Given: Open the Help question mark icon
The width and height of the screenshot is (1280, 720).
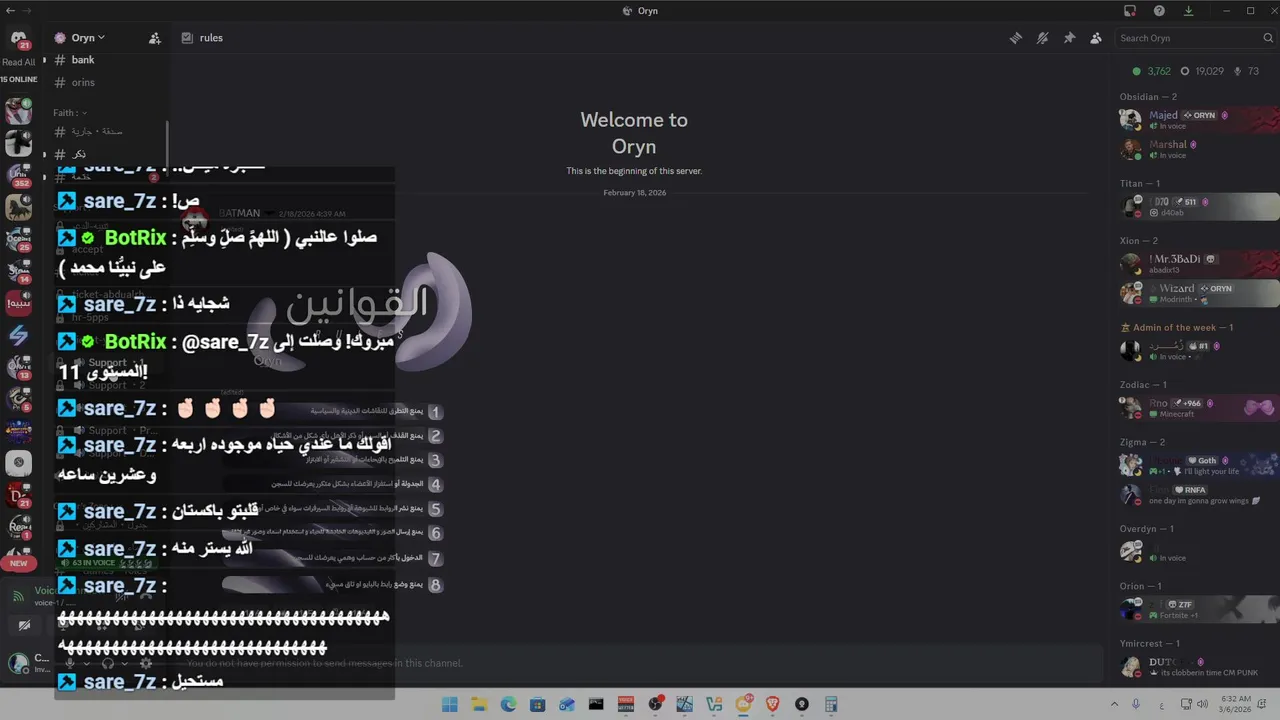Looking at the screenshot, I should [1159, 11].
